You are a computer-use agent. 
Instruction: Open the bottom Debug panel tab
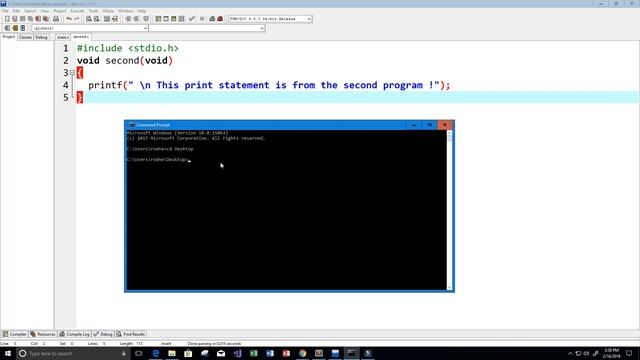click(103, 334)
